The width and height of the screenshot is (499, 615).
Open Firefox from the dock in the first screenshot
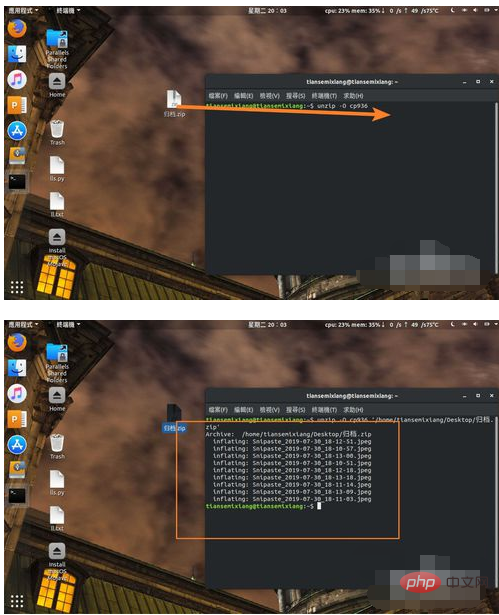tap(17, 28)
